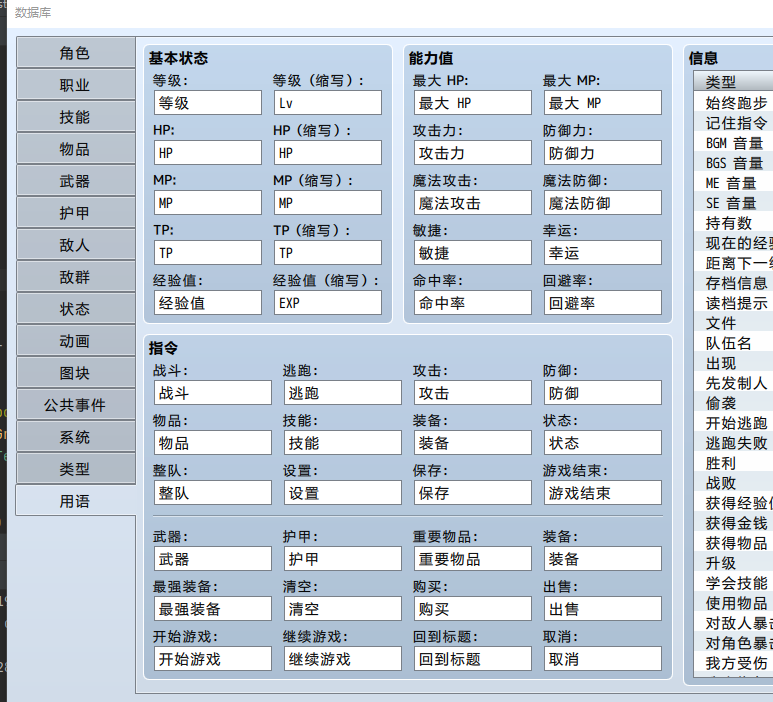Select the 始终跑步 row in 信息 list
This screenshot has width=773, height=702.
[x=734, y=103]
